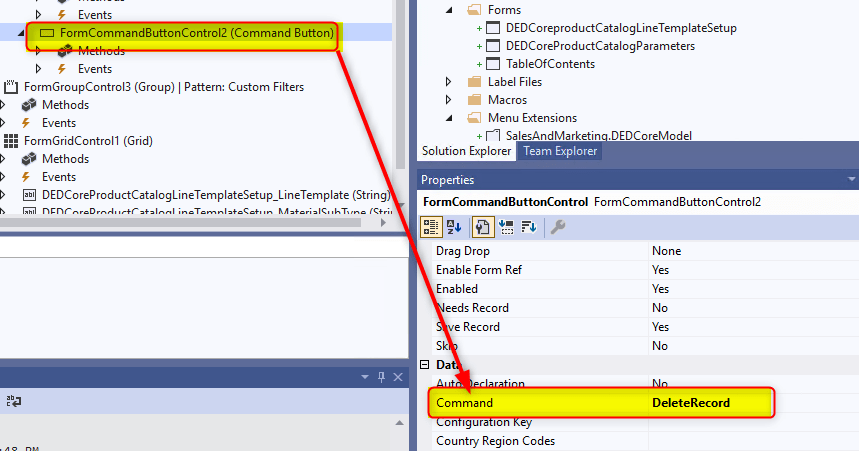
Task: Collapse the Data category in Properties
Action: pyautogui.click(x=424, y=365)
